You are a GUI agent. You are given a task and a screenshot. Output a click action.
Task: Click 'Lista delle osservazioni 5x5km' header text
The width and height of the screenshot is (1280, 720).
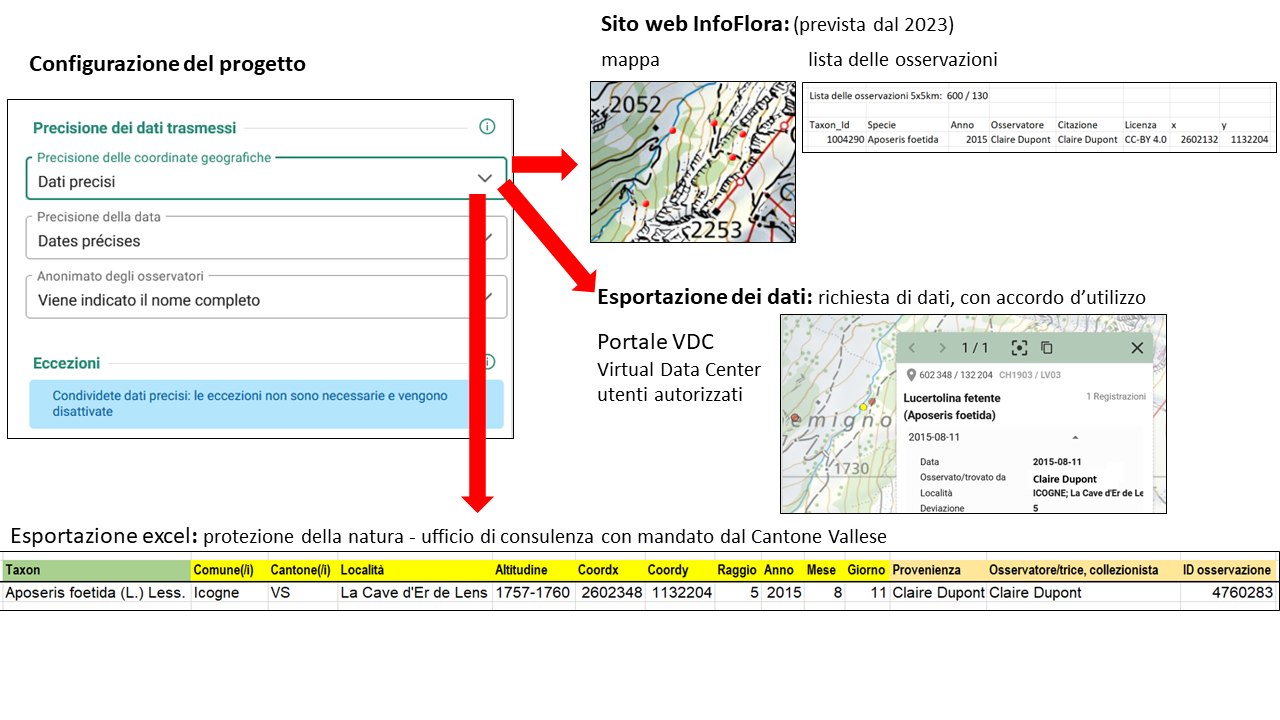tap(875, 95)
